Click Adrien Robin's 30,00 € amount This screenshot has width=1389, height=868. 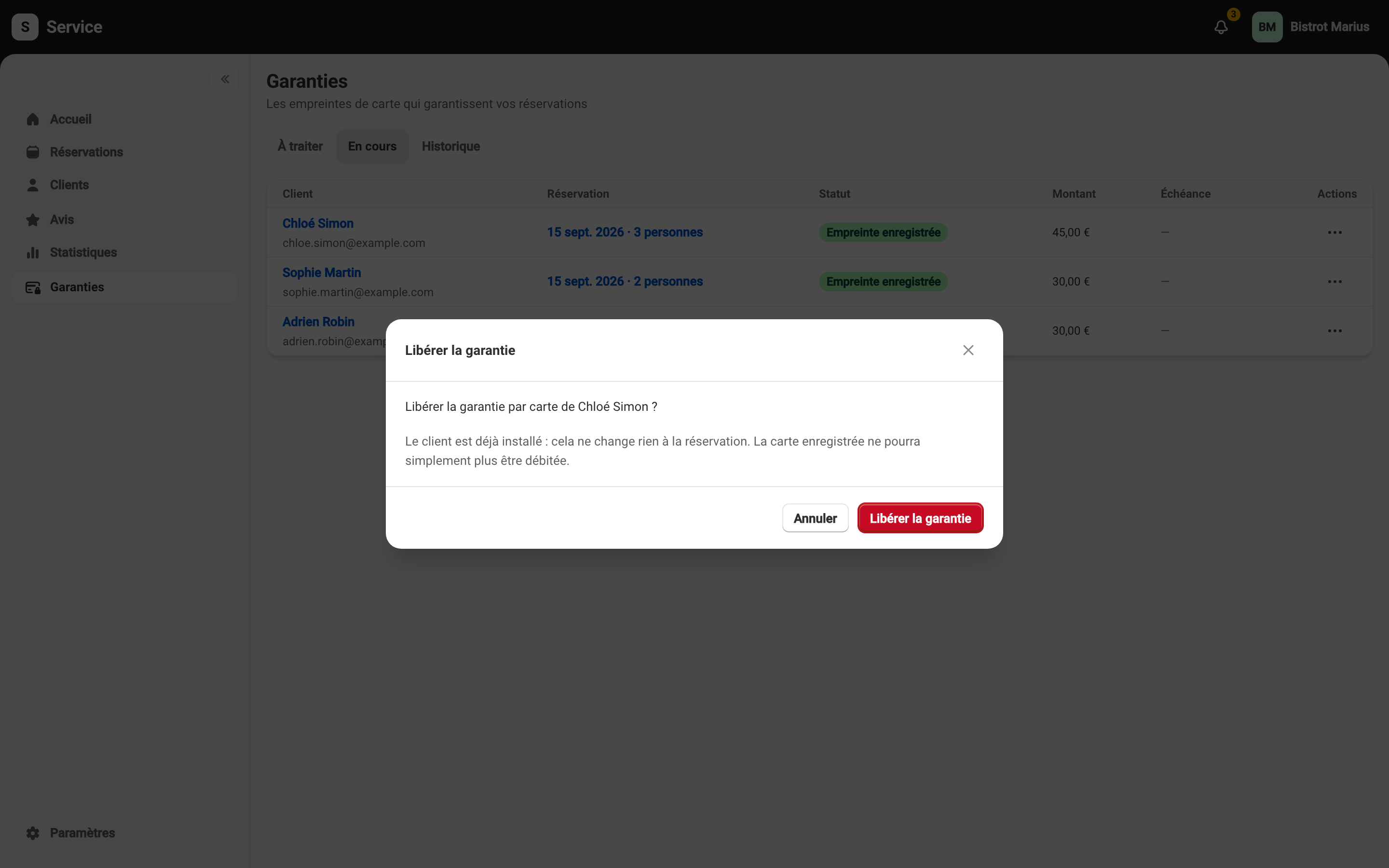(1071, 331)
